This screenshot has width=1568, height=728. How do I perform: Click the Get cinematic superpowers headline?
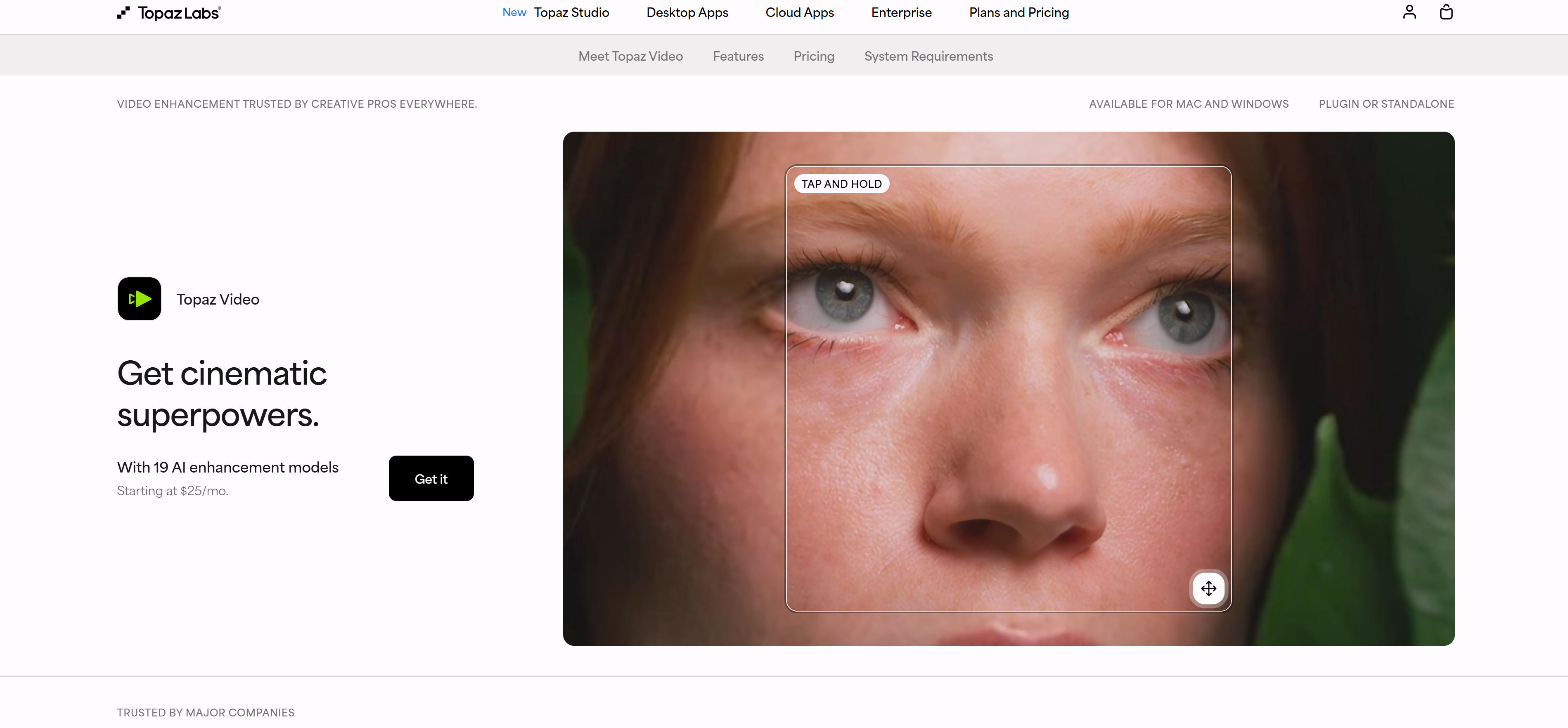tap(222, 394)
